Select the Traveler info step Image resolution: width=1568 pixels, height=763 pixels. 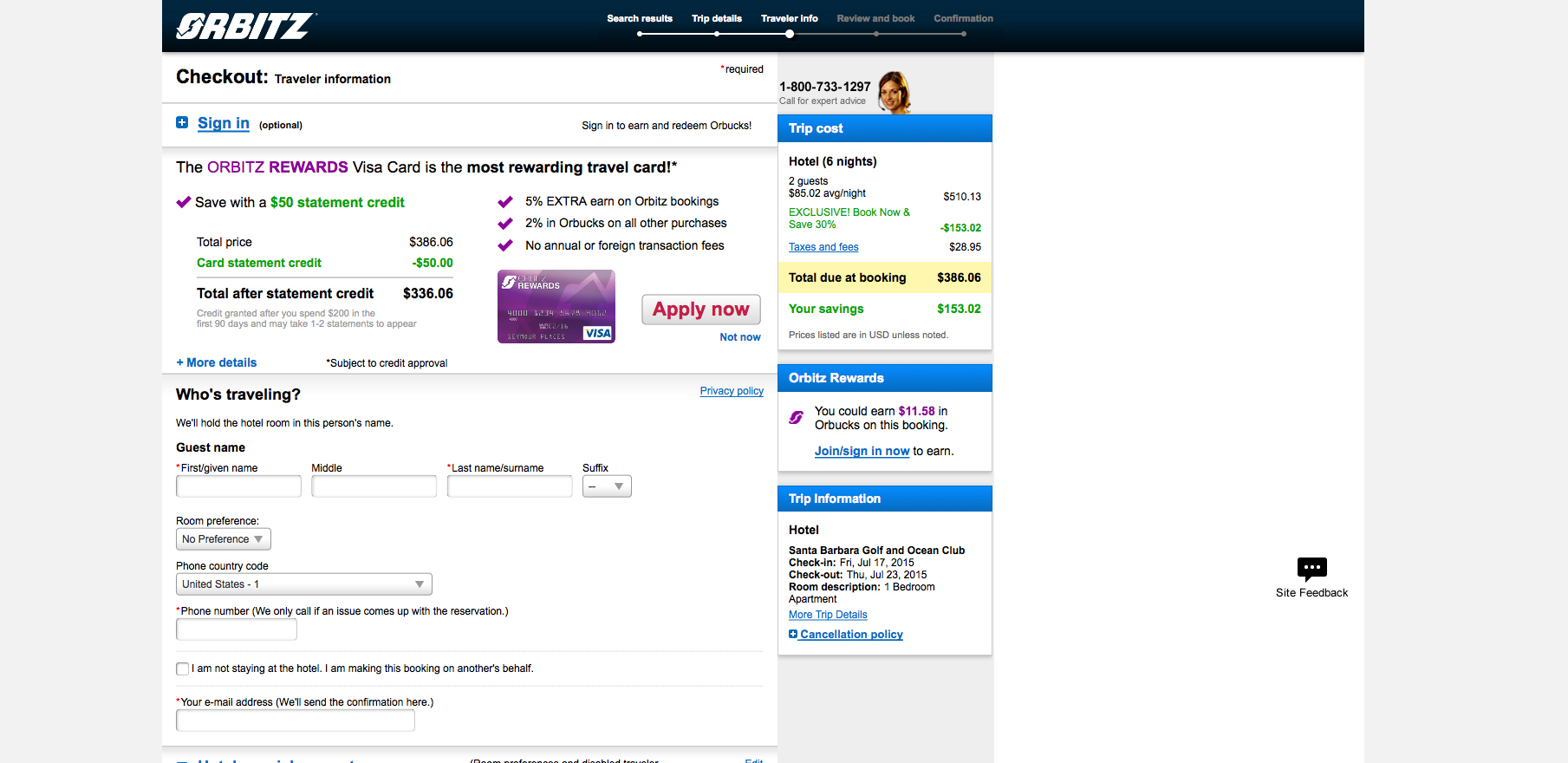click(x=790, y=18)
